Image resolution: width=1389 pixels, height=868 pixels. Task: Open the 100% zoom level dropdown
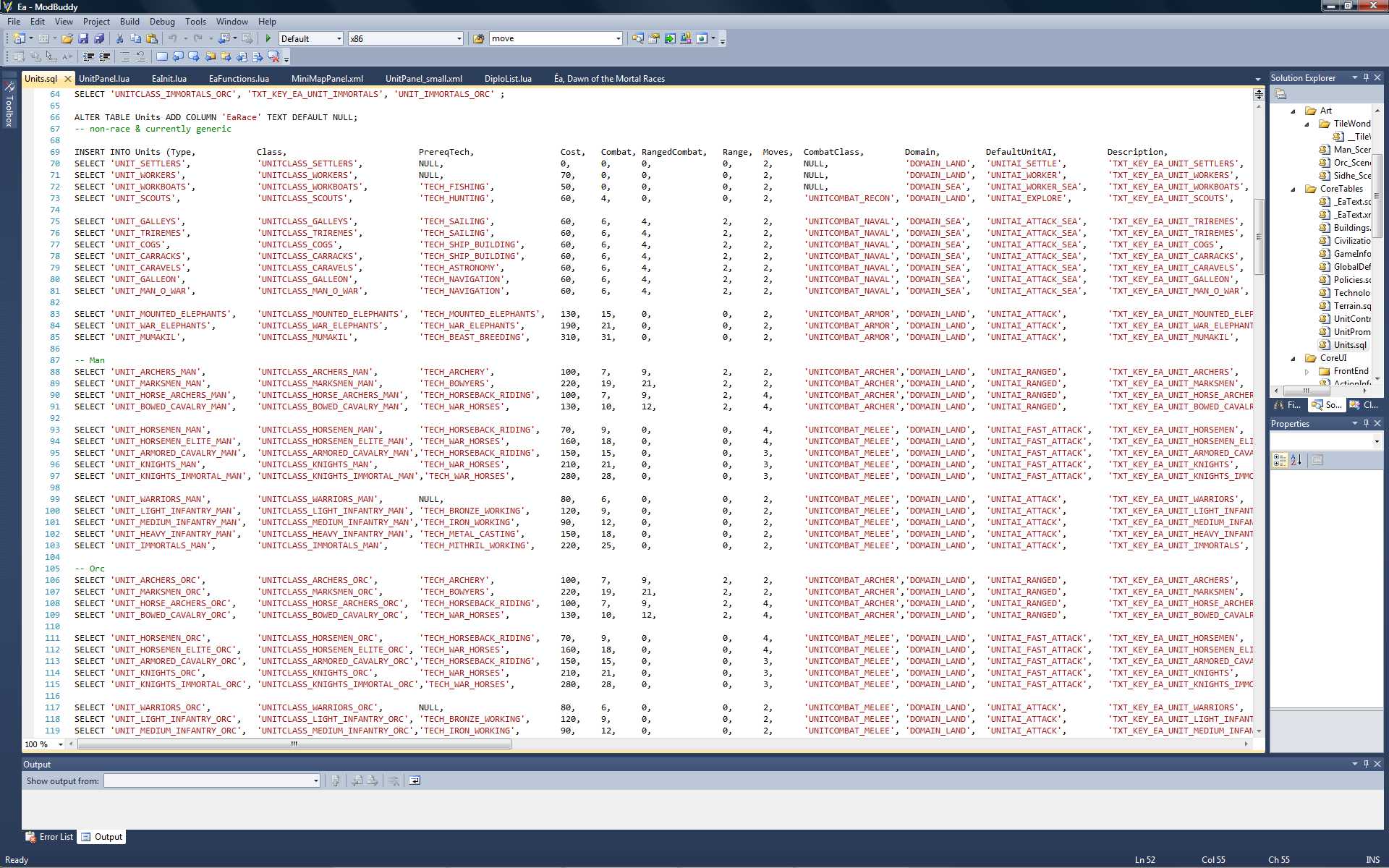[x=61, y=744]
